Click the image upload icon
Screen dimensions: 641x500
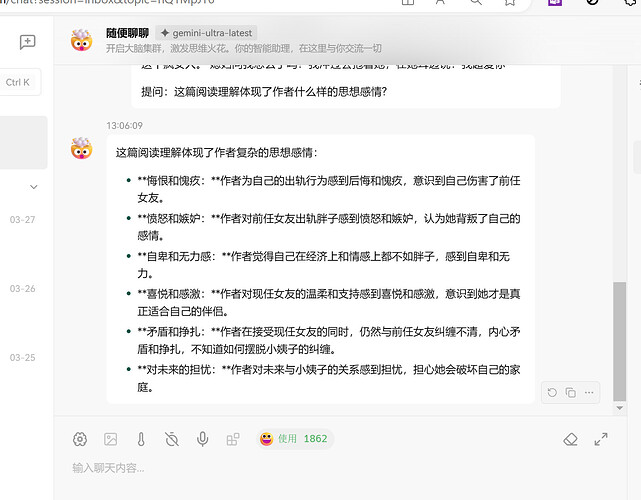pos(110,439)
